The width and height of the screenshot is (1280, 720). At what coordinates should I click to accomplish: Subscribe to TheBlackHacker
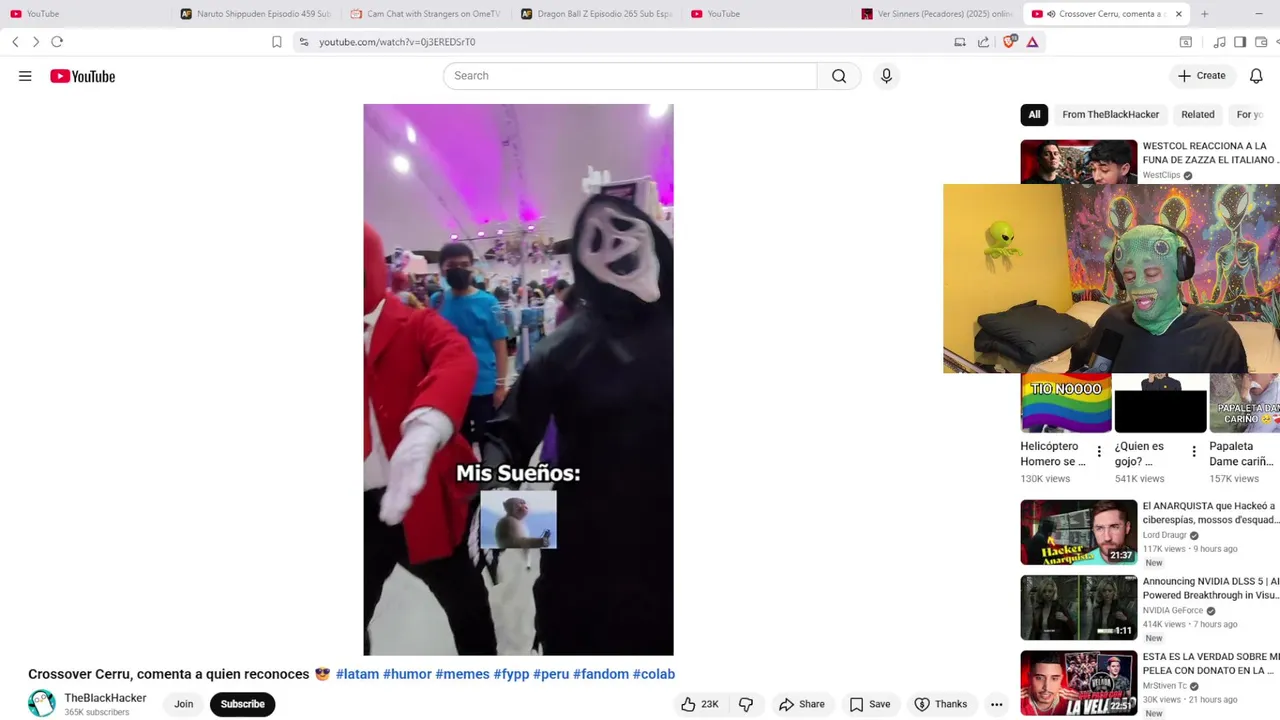tap(242, 704)
